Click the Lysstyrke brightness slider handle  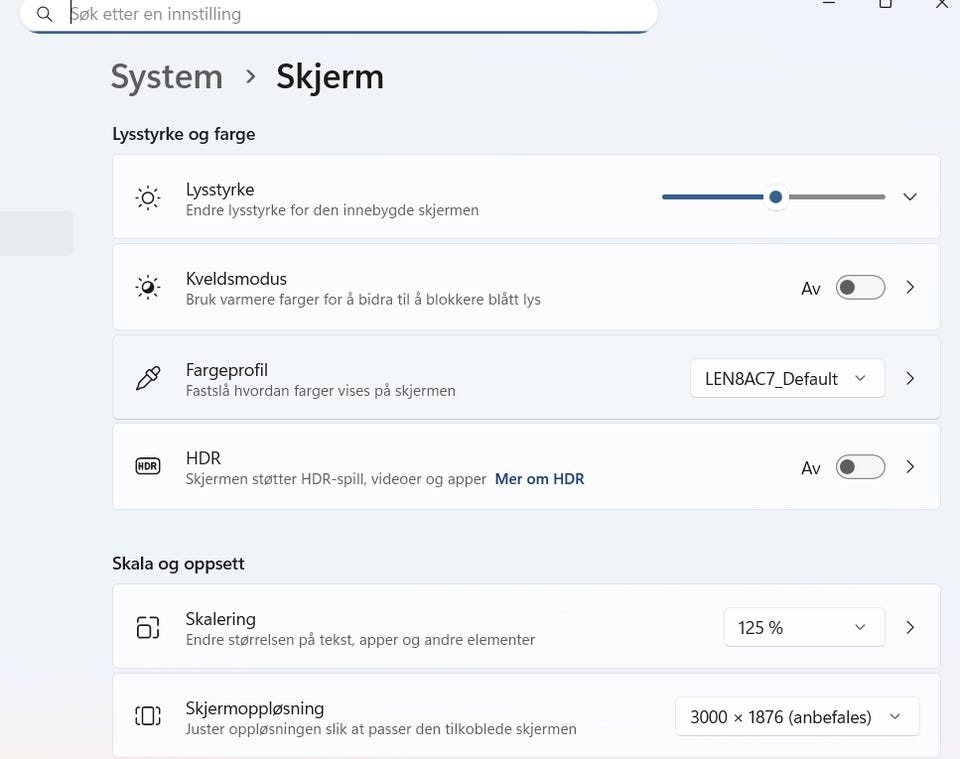[x=776, y=197]
